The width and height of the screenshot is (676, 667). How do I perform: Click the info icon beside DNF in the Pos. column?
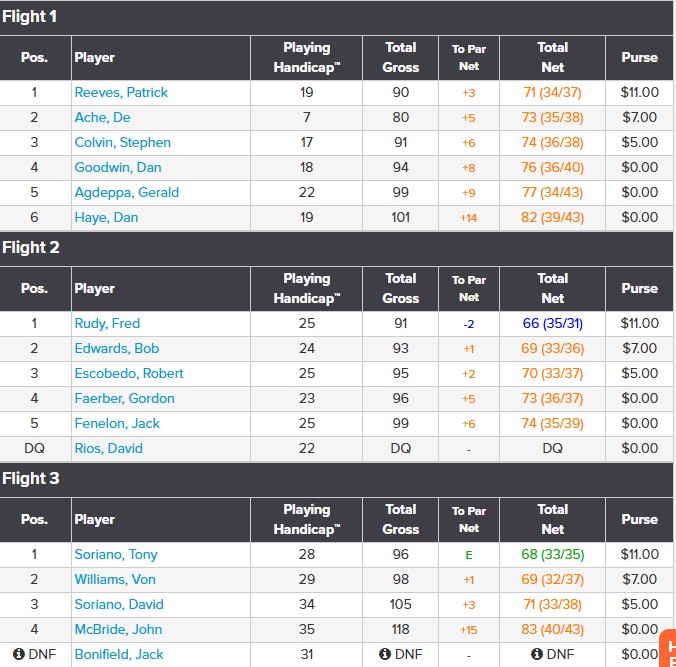(x=18, y=655)
